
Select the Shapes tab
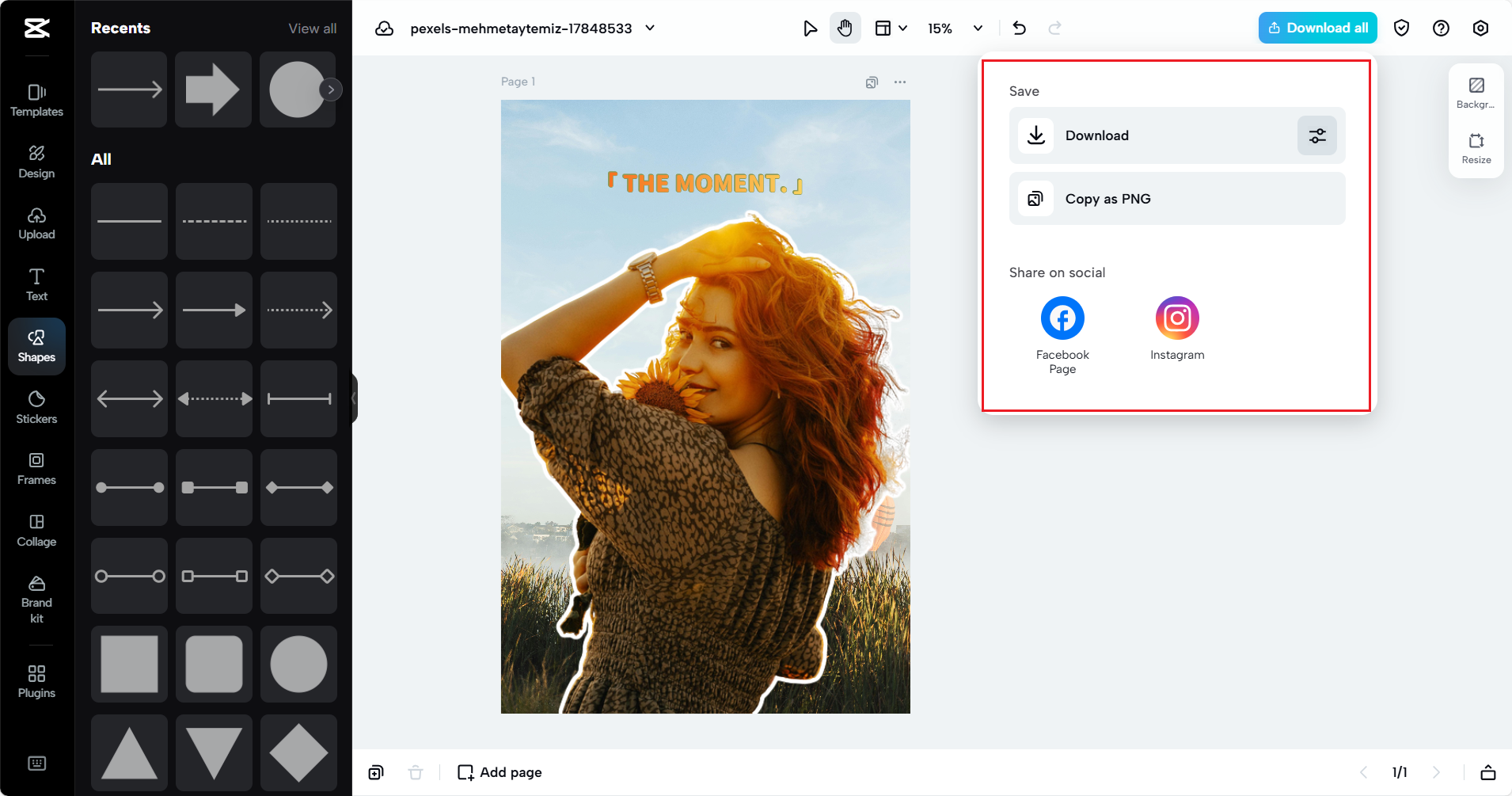(36, 346)
